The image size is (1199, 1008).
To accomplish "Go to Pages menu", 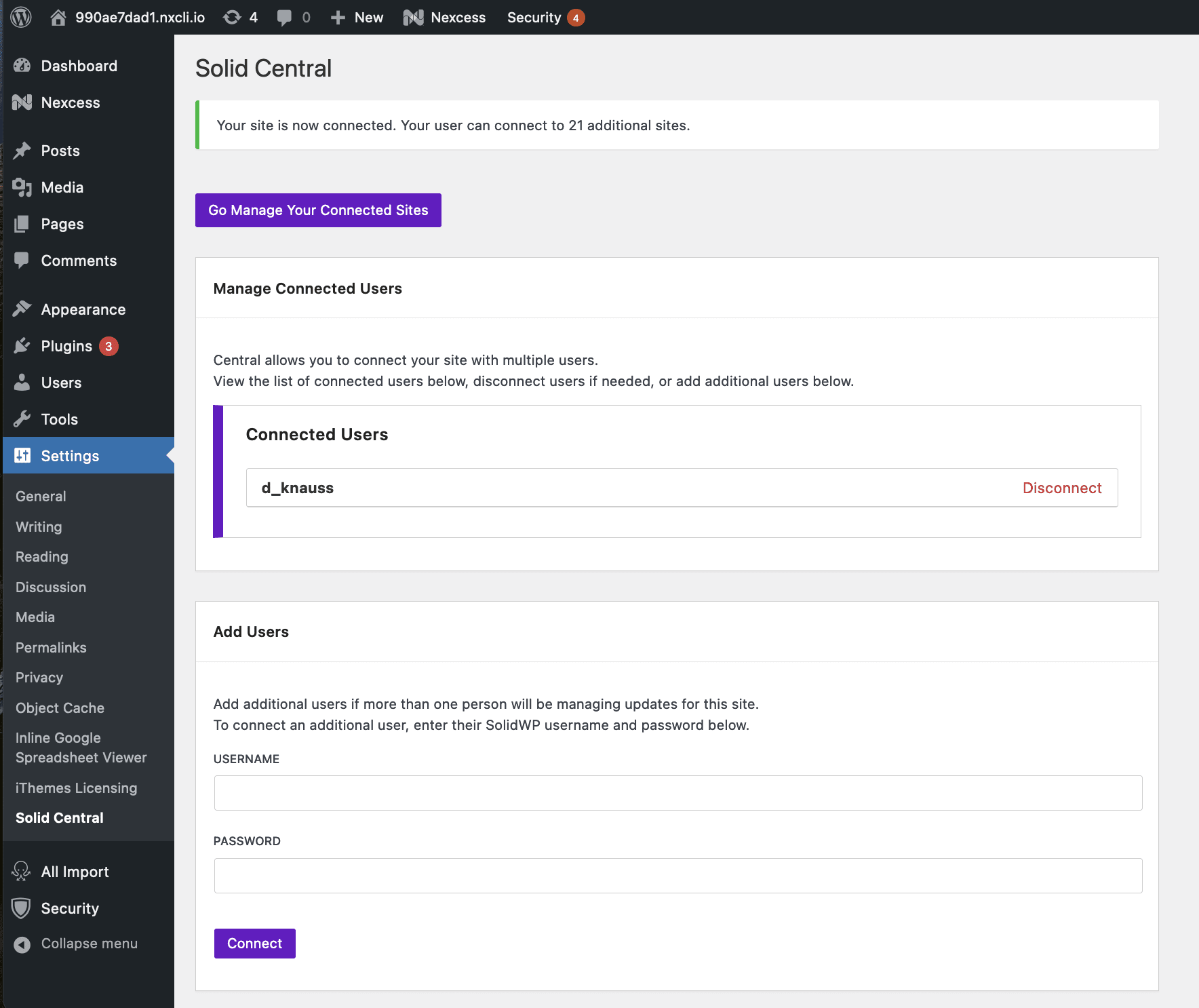I will click(62, 224).
